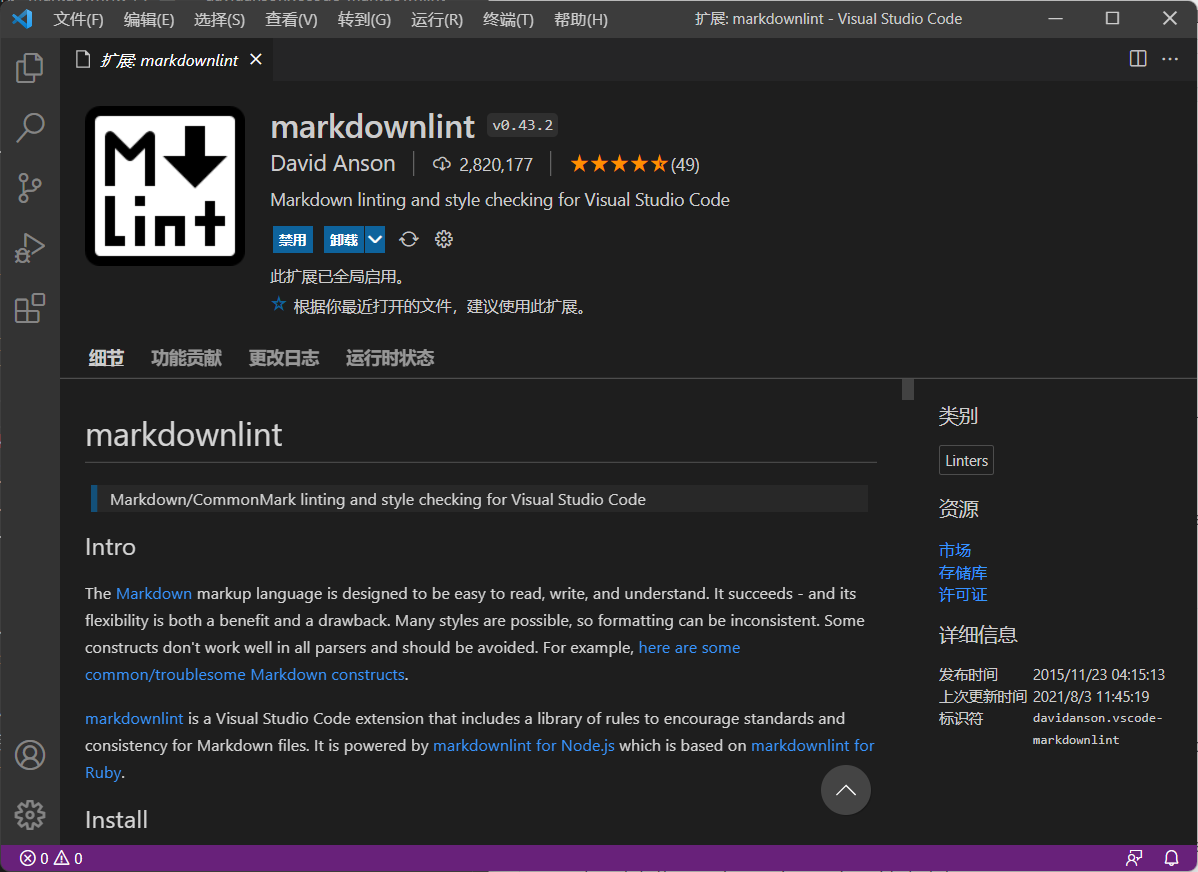Image resolution: width=1198 pixels, height=872 pixels.
Task: Open the Manage gear in activity bar
Action: [x=30, y=815]
